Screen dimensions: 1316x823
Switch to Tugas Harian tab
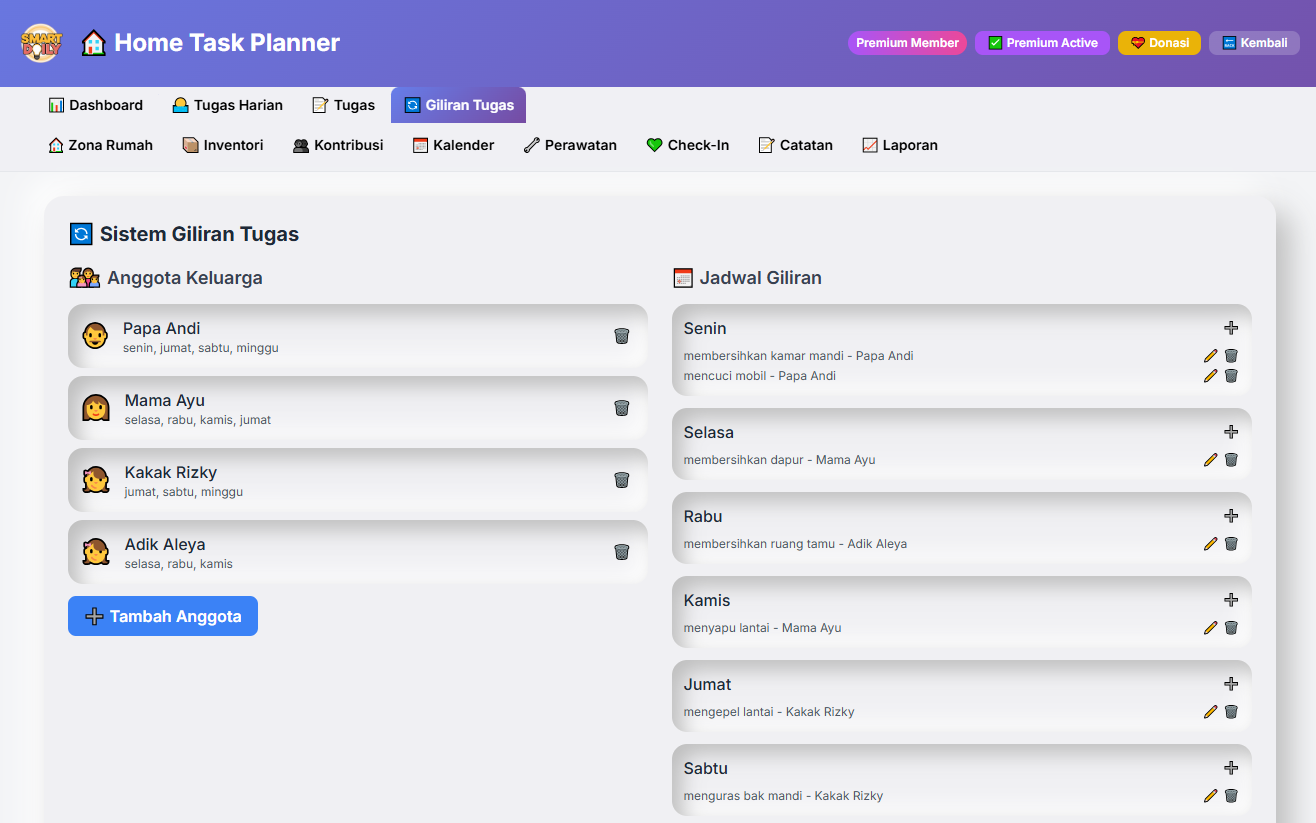pyautogui.click(x=227, y=105)
